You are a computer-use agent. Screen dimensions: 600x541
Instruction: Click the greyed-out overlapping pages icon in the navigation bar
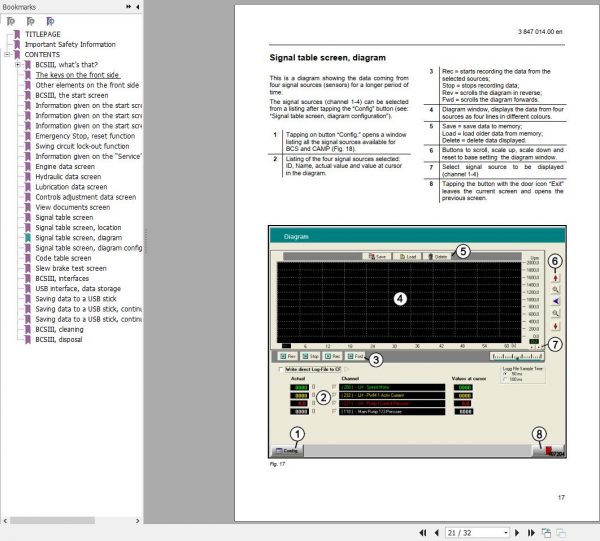coord(561,533)
